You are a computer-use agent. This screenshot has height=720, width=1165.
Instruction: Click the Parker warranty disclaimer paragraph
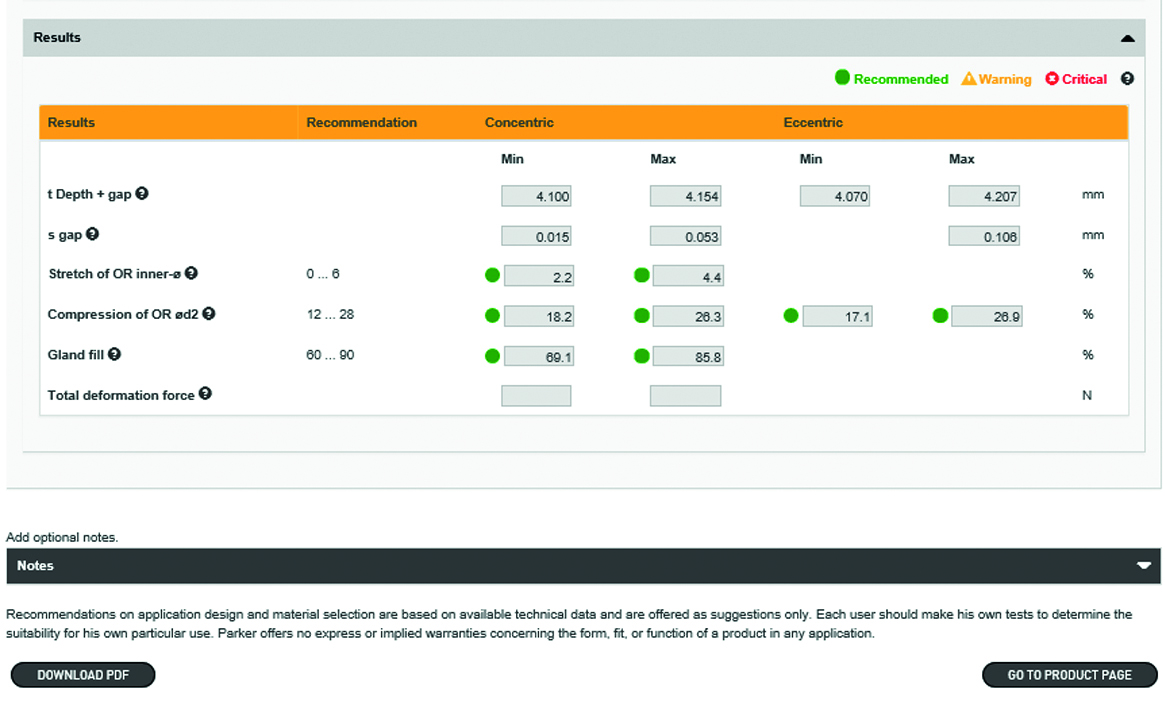(x=569, y=624)
